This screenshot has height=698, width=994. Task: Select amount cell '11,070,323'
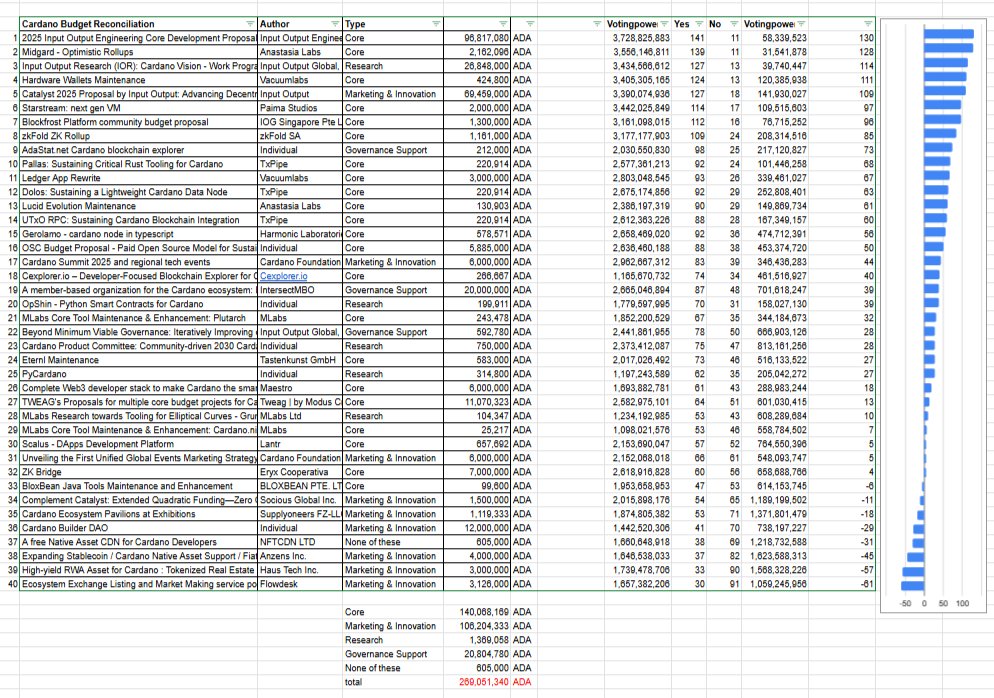477,402
